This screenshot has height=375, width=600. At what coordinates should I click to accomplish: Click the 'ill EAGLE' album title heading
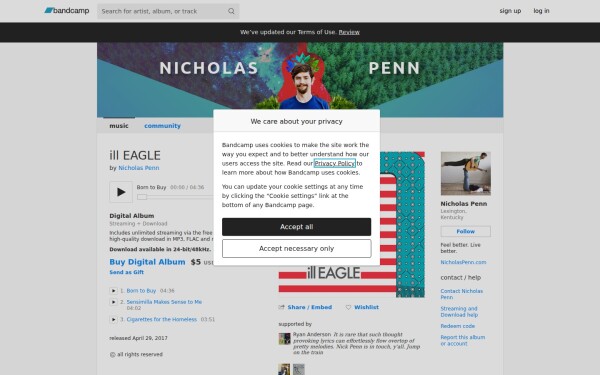135,155
